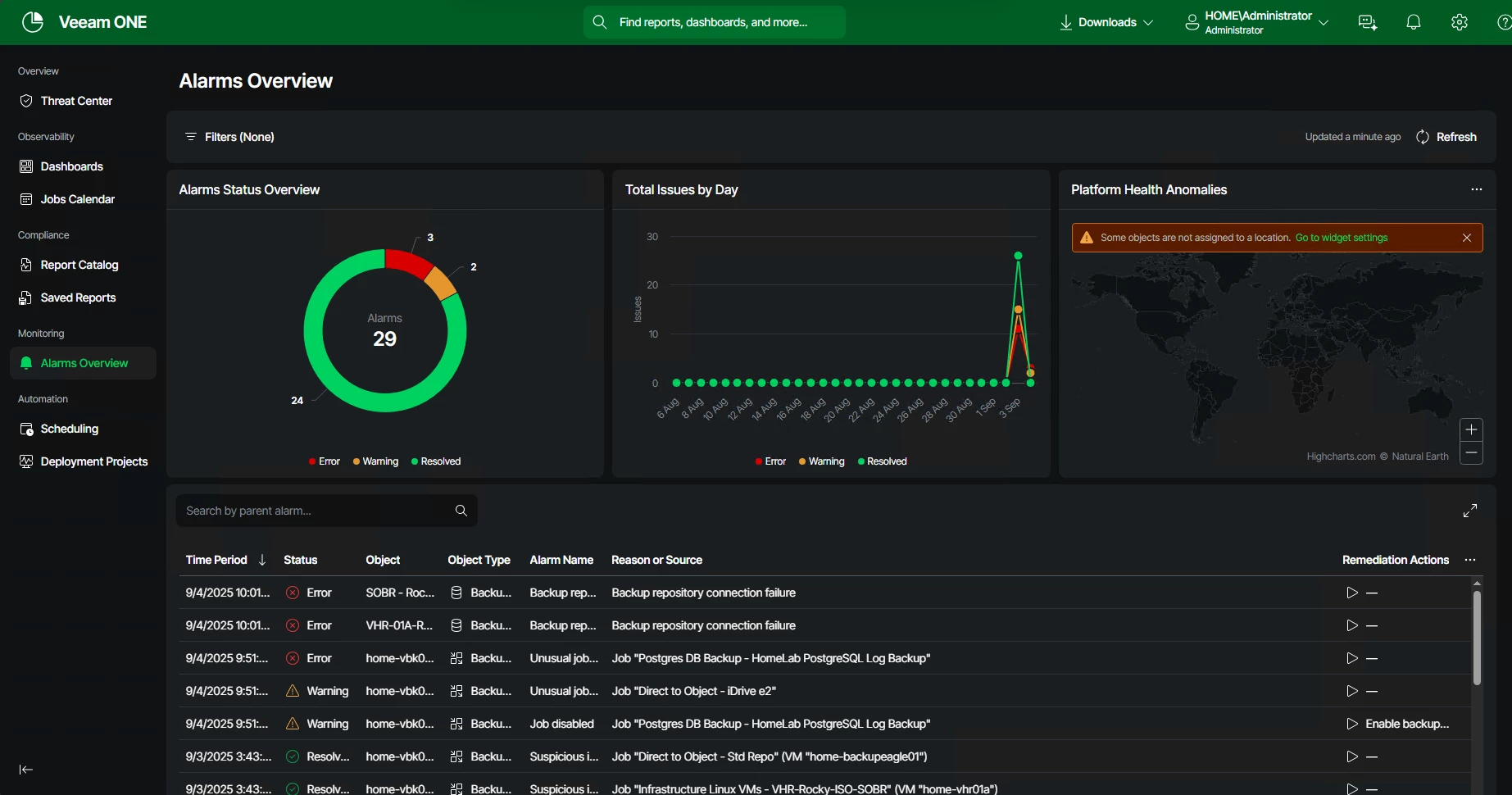Image resolution: width=1512 pixels, height=795 pixels.
Task: Open Scheduling page
Action: [70, 429]
